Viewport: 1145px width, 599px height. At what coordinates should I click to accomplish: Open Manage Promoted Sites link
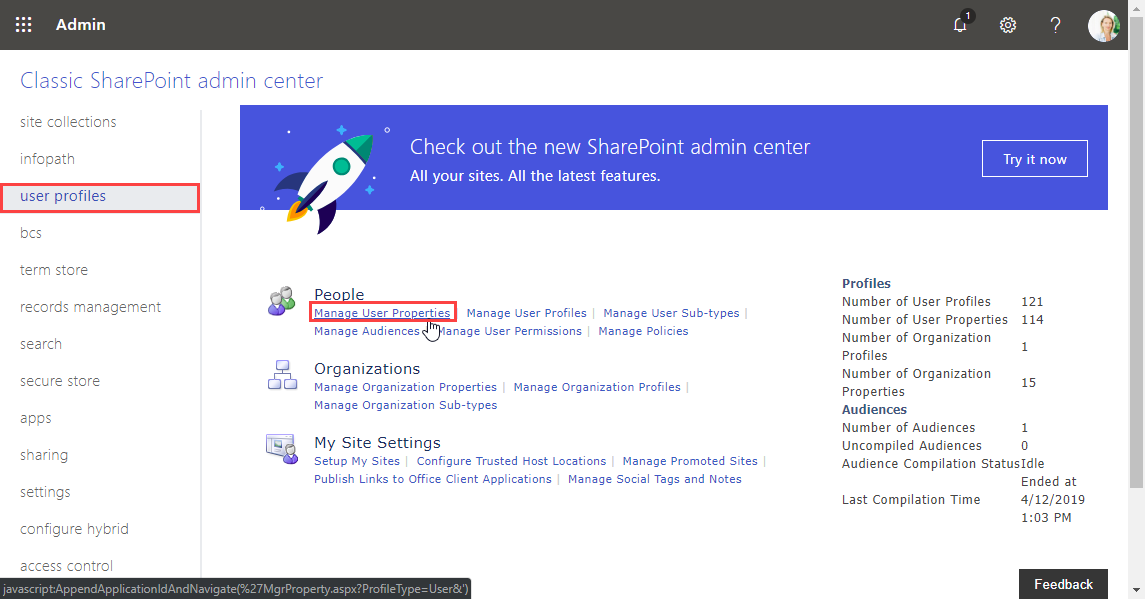click(x=690, y=461)
